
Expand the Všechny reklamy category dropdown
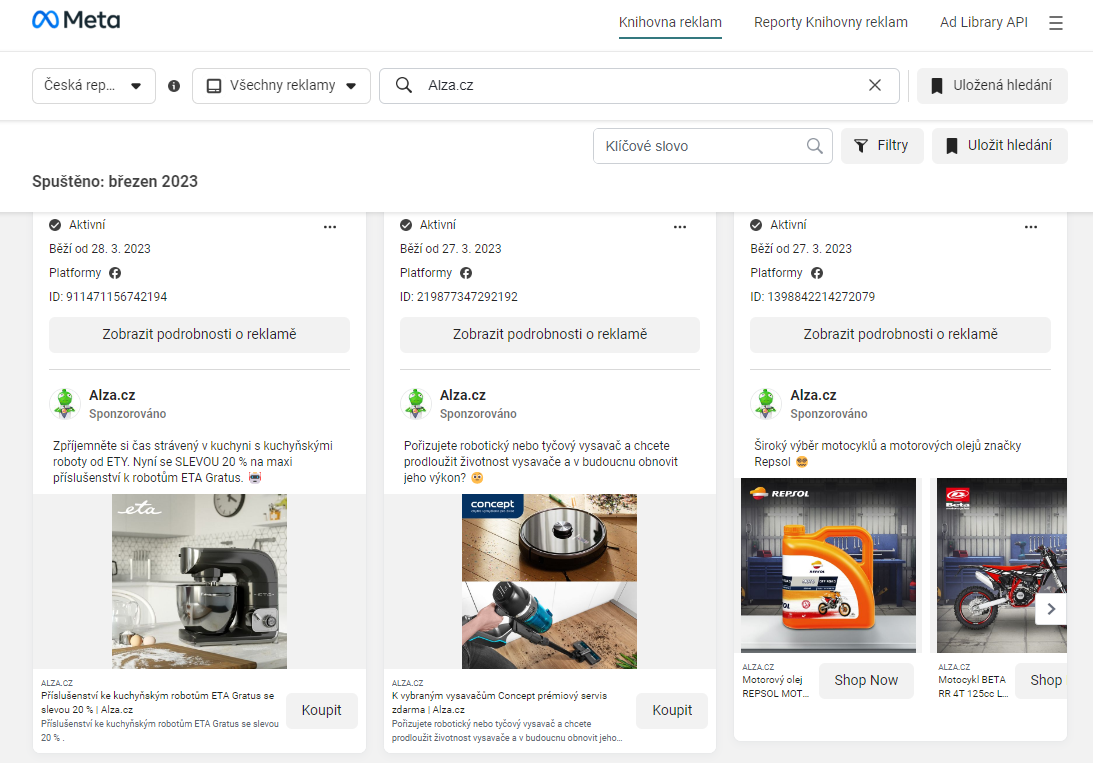[x=281, y=86]
